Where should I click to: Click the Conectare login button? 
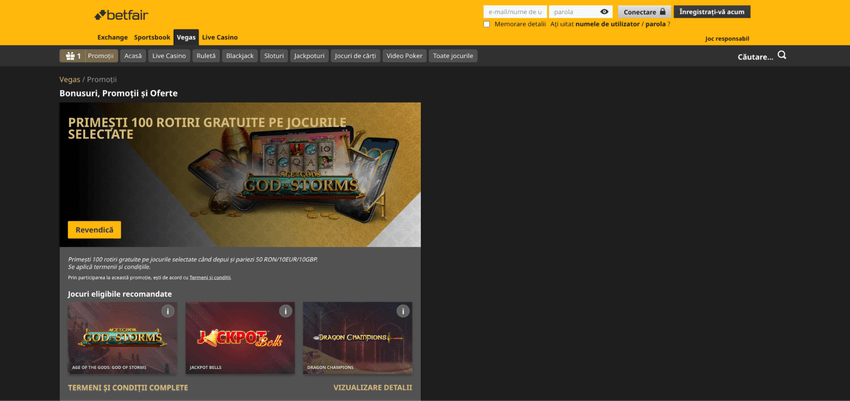644,11
